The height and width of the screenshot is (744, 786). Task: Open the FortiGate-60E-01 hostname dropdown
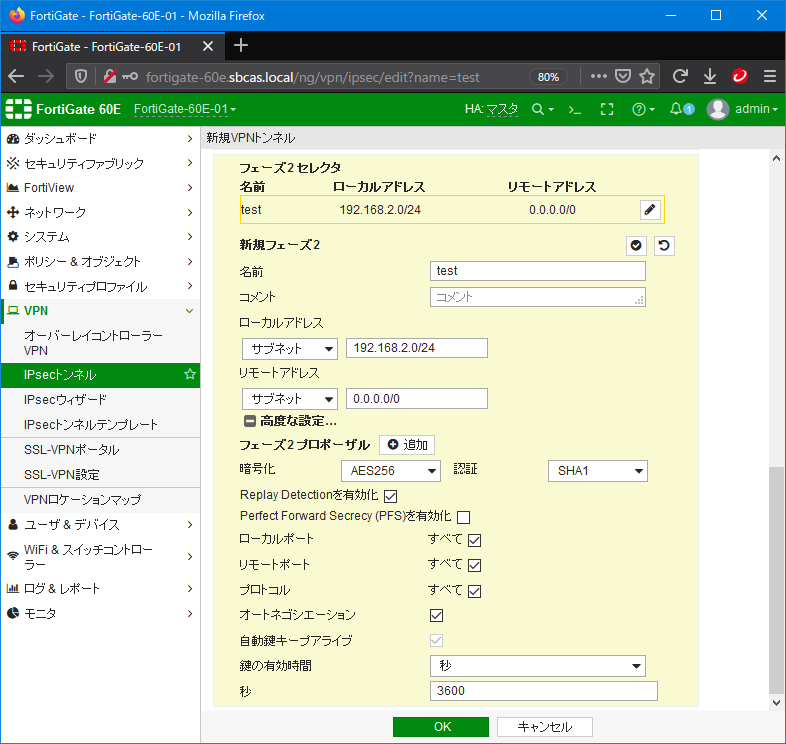point(184,109)
